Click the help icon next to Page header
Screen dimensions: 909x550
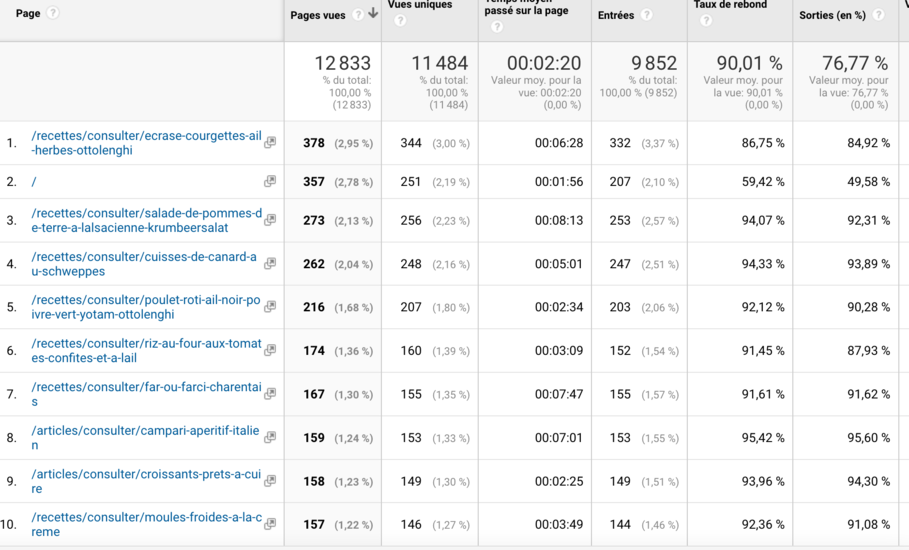click(53, 13)
